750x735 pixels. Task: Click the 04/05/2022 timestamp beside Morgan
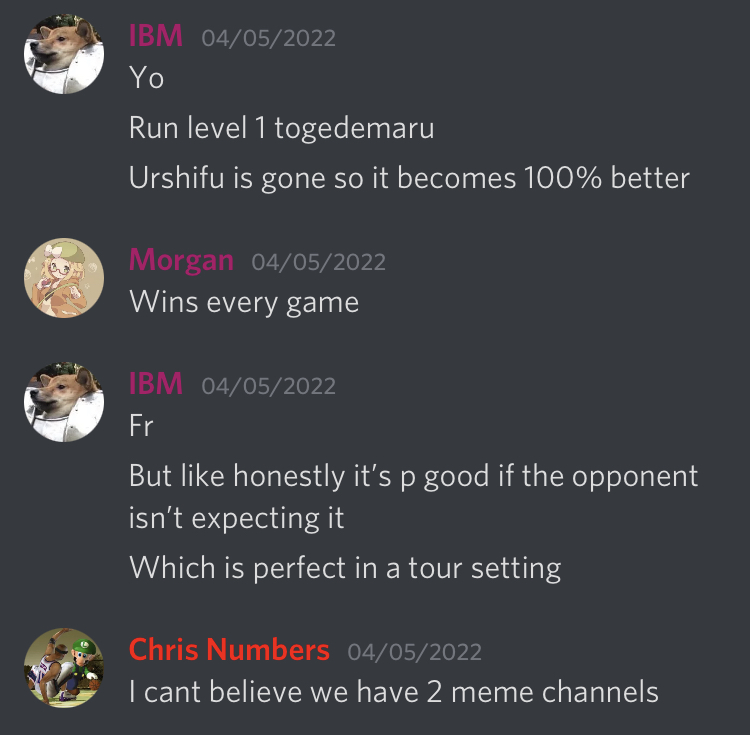(319, 262)
